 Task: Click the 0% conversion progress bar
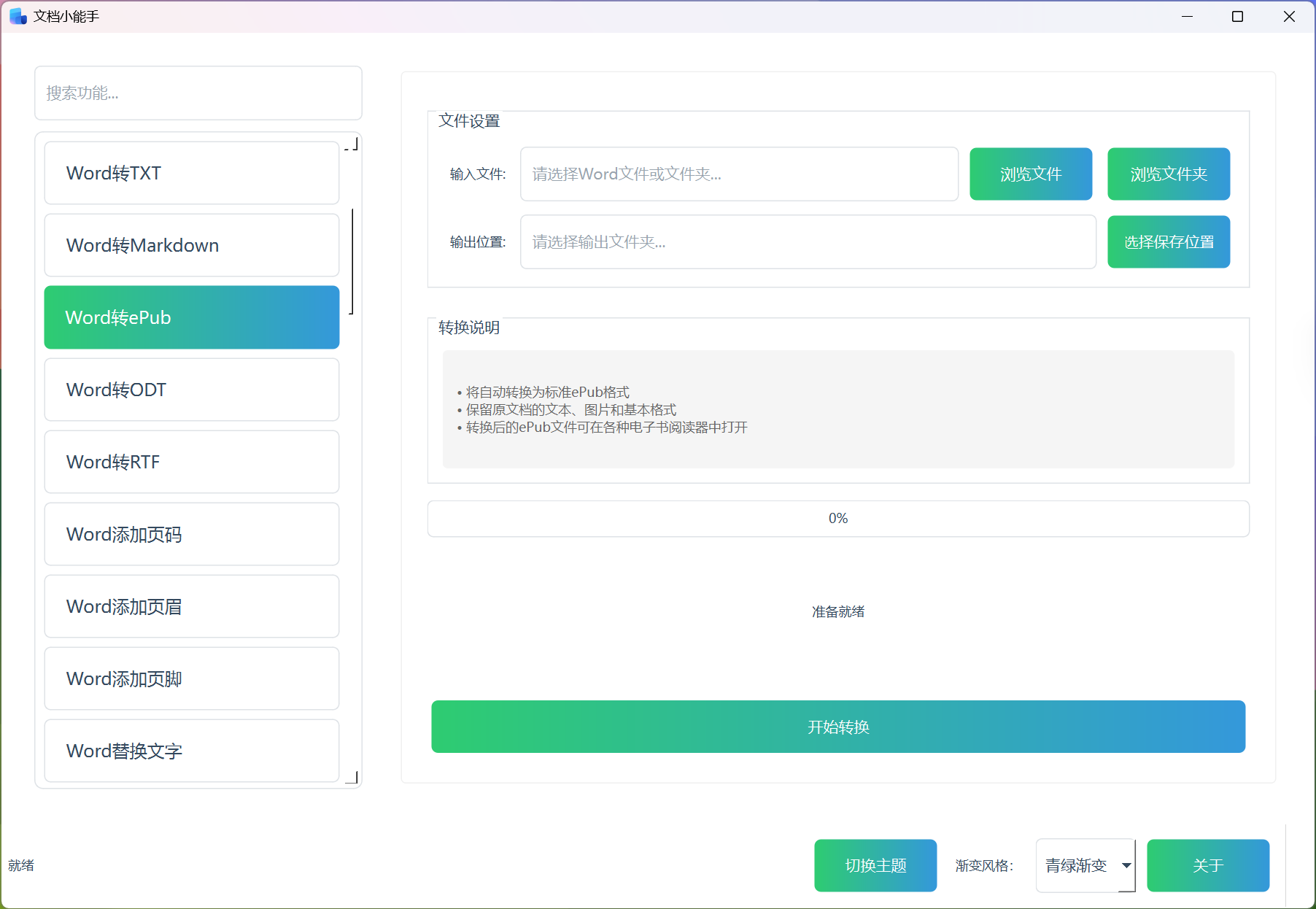837,518
